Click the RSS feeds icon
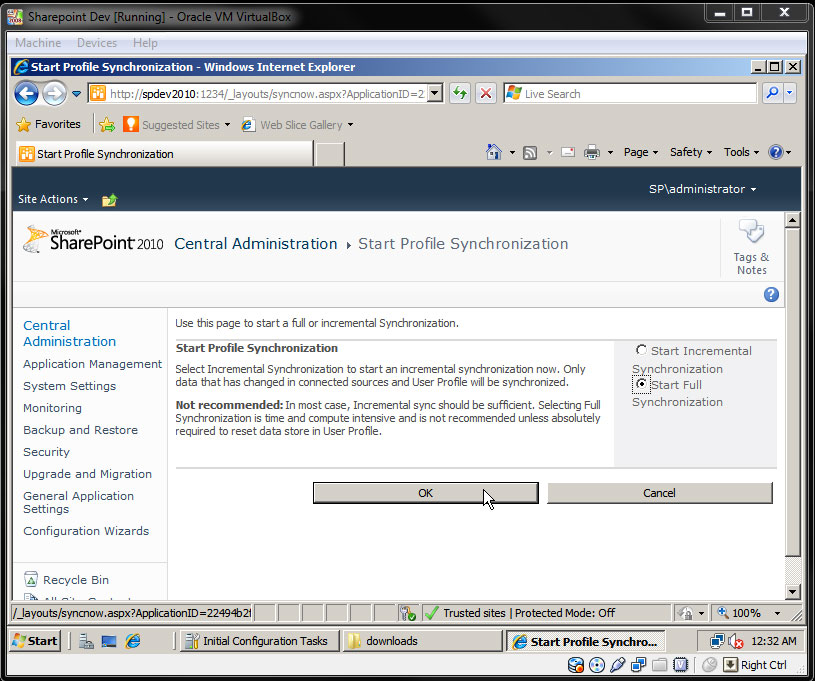The width and height of the screenshot is (815, 681). (530, 153)
